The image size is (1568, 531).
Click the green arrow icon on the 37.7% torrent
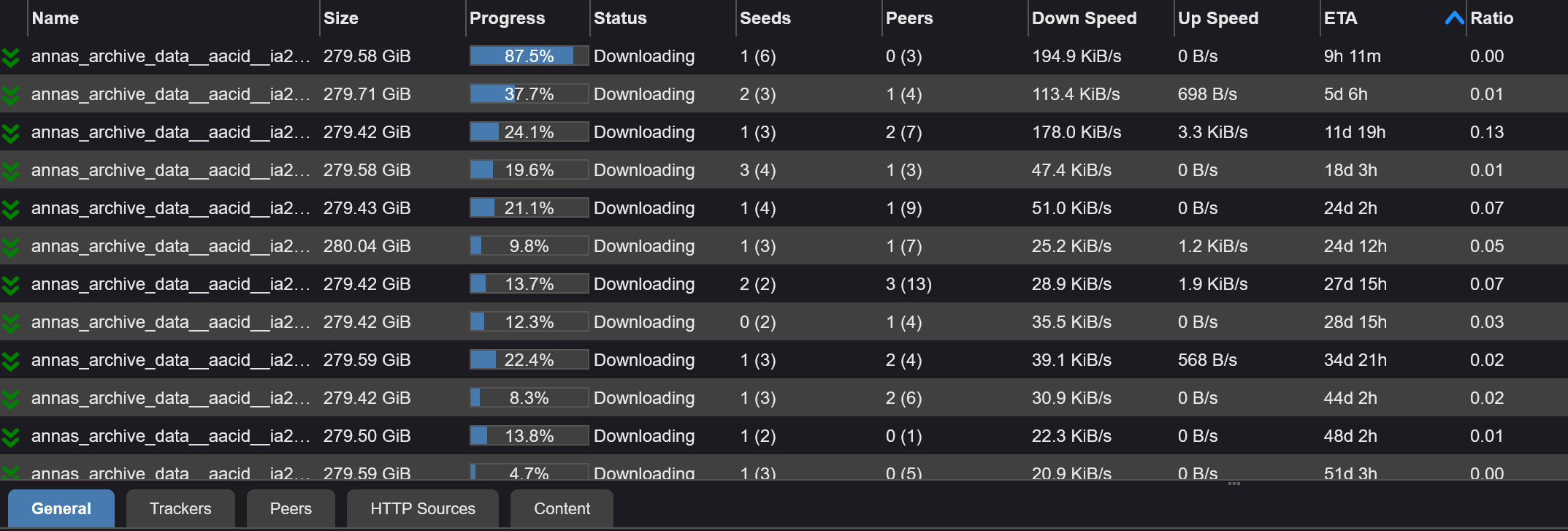pyautogui.click(x=10, y=95)
